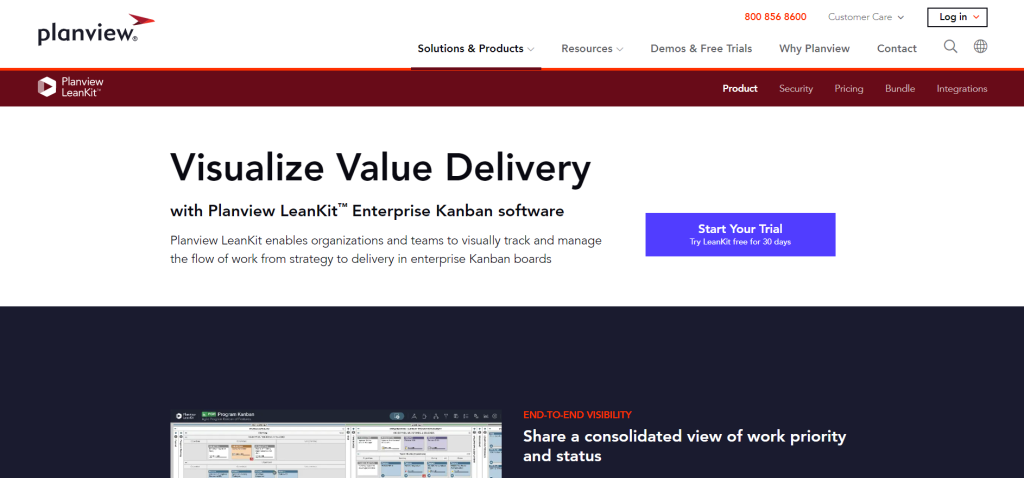Open the Contact page
Image resolution: width=1024 pixels, height=478 pixels.
[897, 48]
